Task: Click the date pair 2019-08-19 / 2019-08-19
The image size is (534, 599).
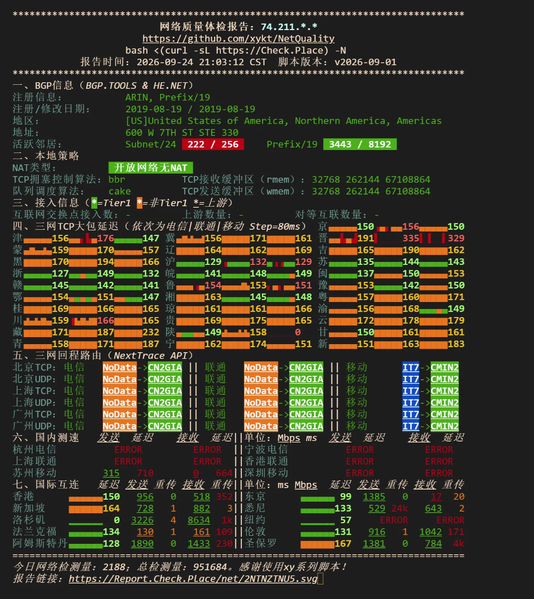Action: 190,109
